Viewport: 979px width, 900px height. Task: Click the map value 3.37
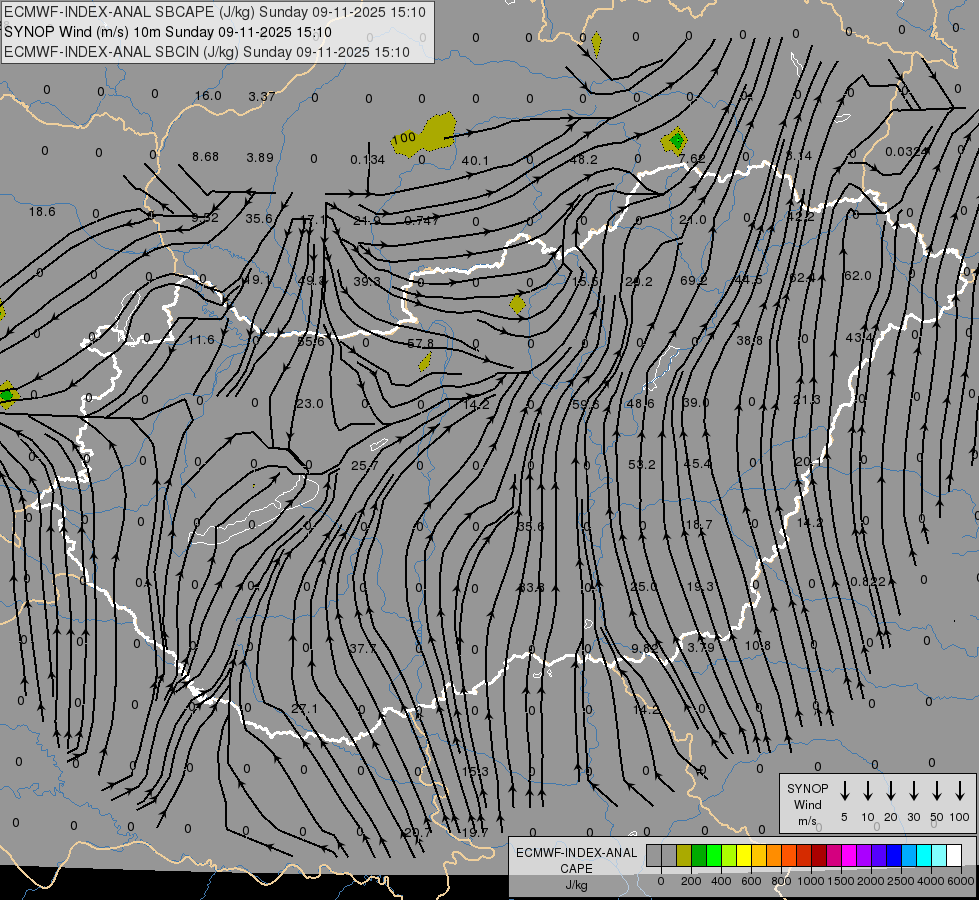pyautogui.click(x=262, y=96)
